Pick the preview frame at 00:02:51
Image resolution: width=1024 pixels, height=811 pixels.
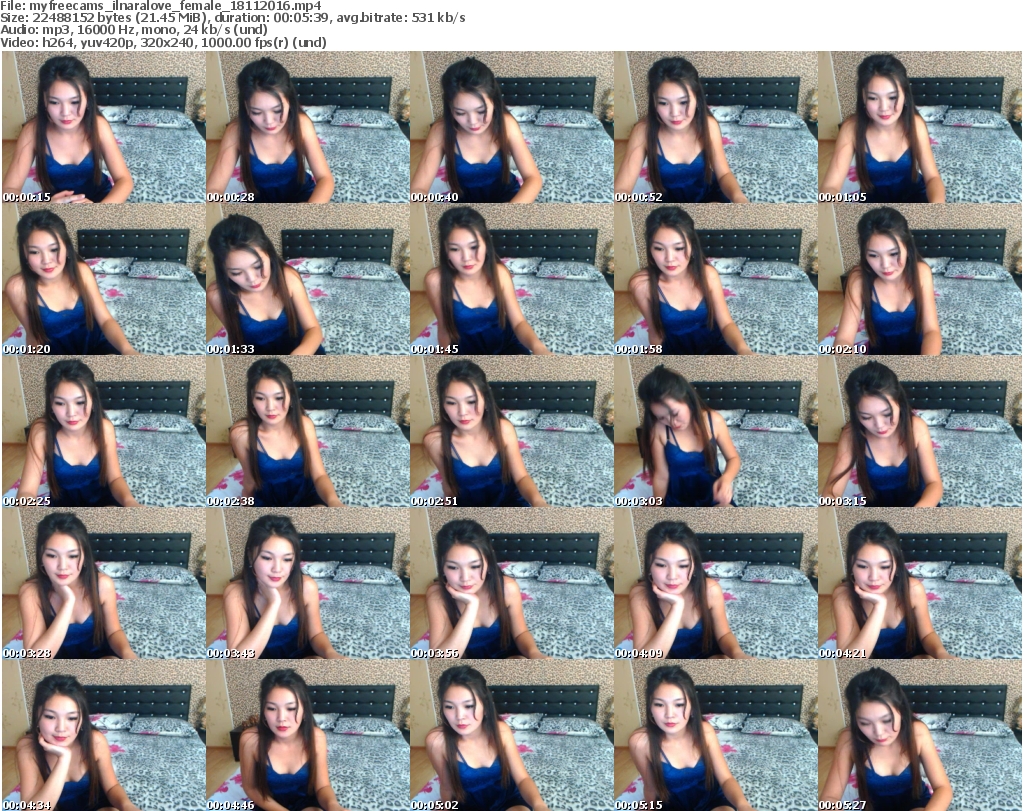pos(512,432)
